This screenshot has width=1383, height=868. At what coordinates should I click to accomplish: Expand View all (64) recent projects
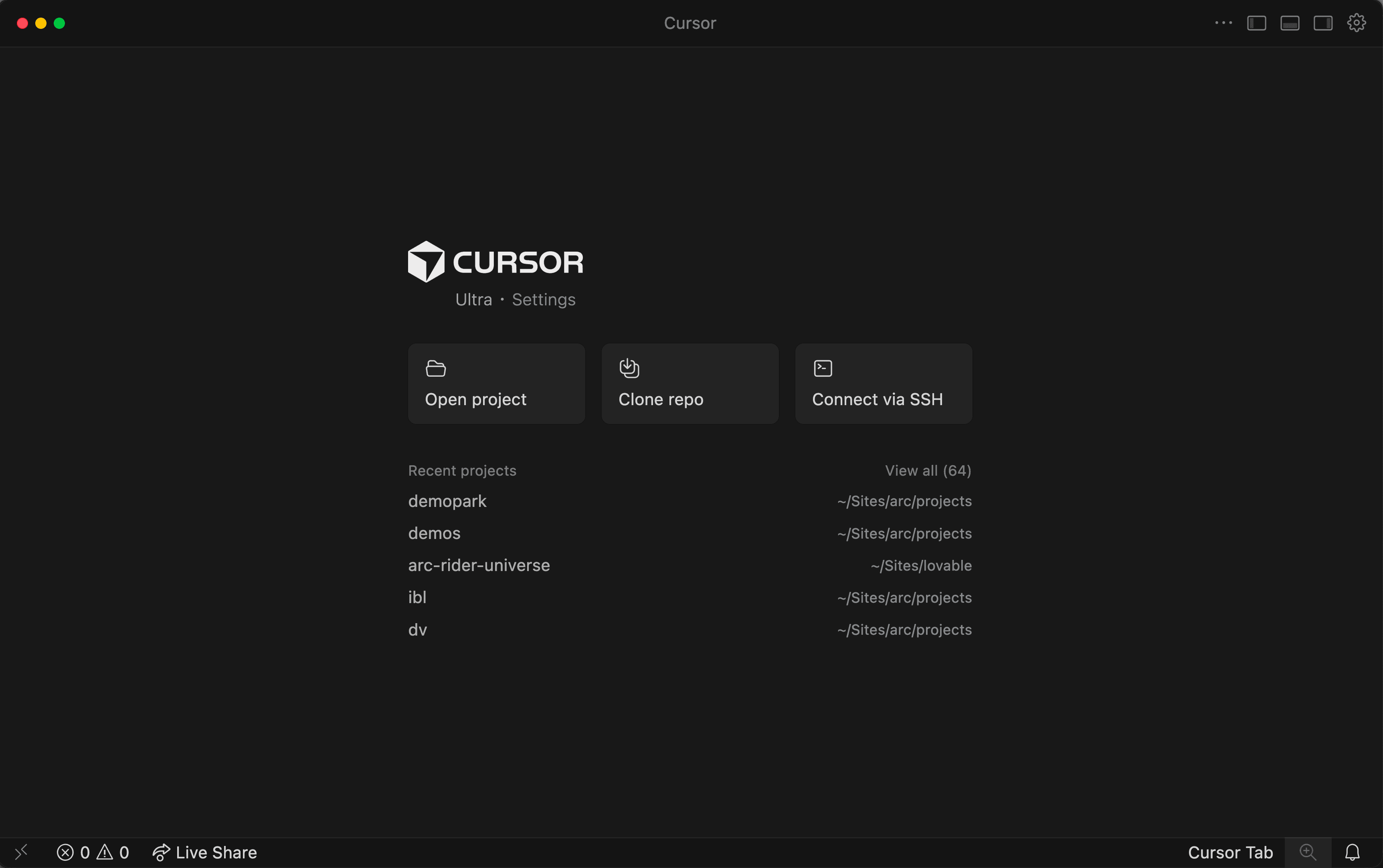point(928,471)
